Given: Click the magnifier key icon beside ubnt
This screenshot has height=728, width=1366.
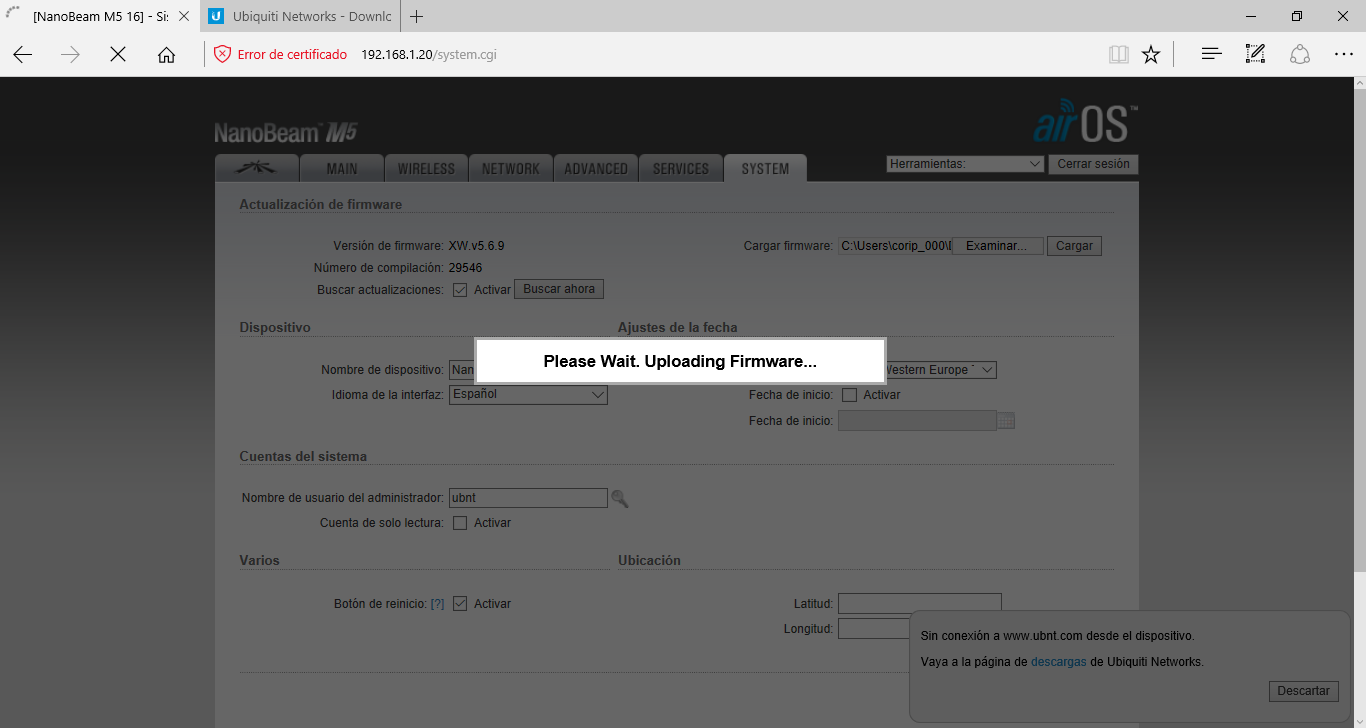Looking at the screenshot, I should pos(620,498).
